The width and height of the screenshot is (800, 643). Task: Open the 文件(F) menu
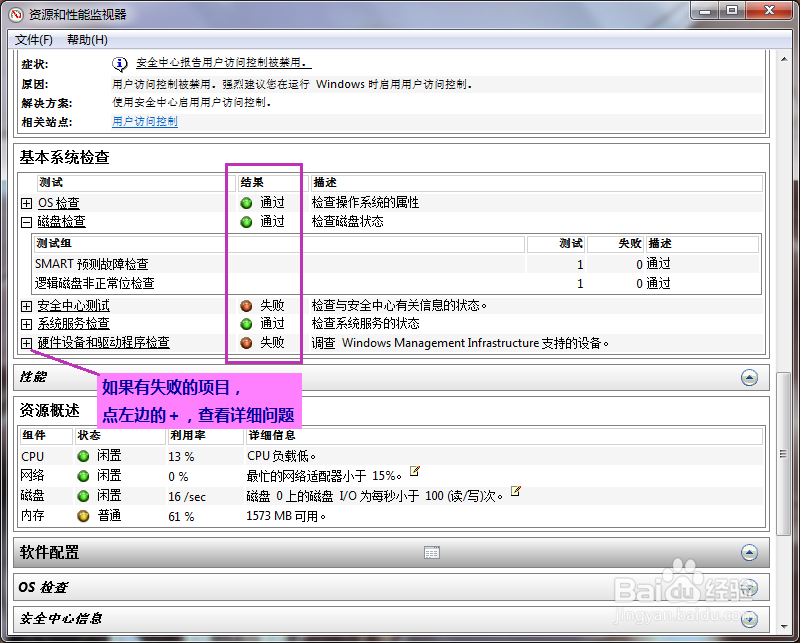click(x=33, y=40)
